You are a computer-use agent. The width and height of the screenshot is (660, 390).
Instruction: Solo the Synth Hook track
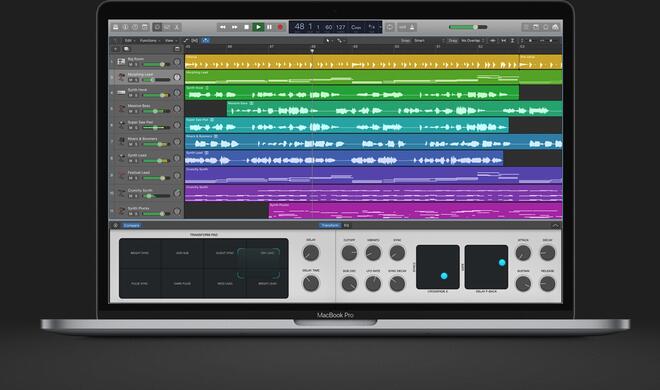click(x=136, y=96)
